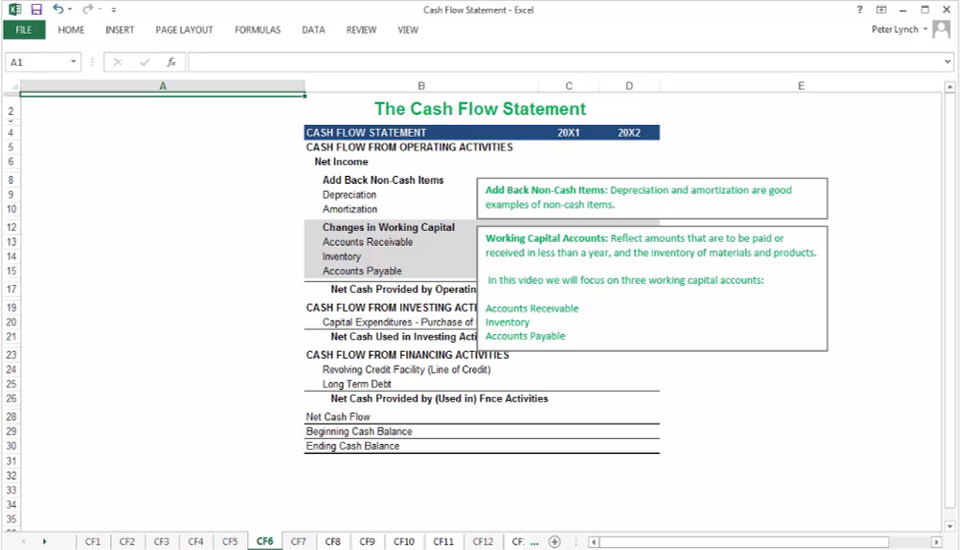This screenshot has width=960, height=550.
Task: Switch to the VIEW ribbon tab
Action: [x=408, y=30]
